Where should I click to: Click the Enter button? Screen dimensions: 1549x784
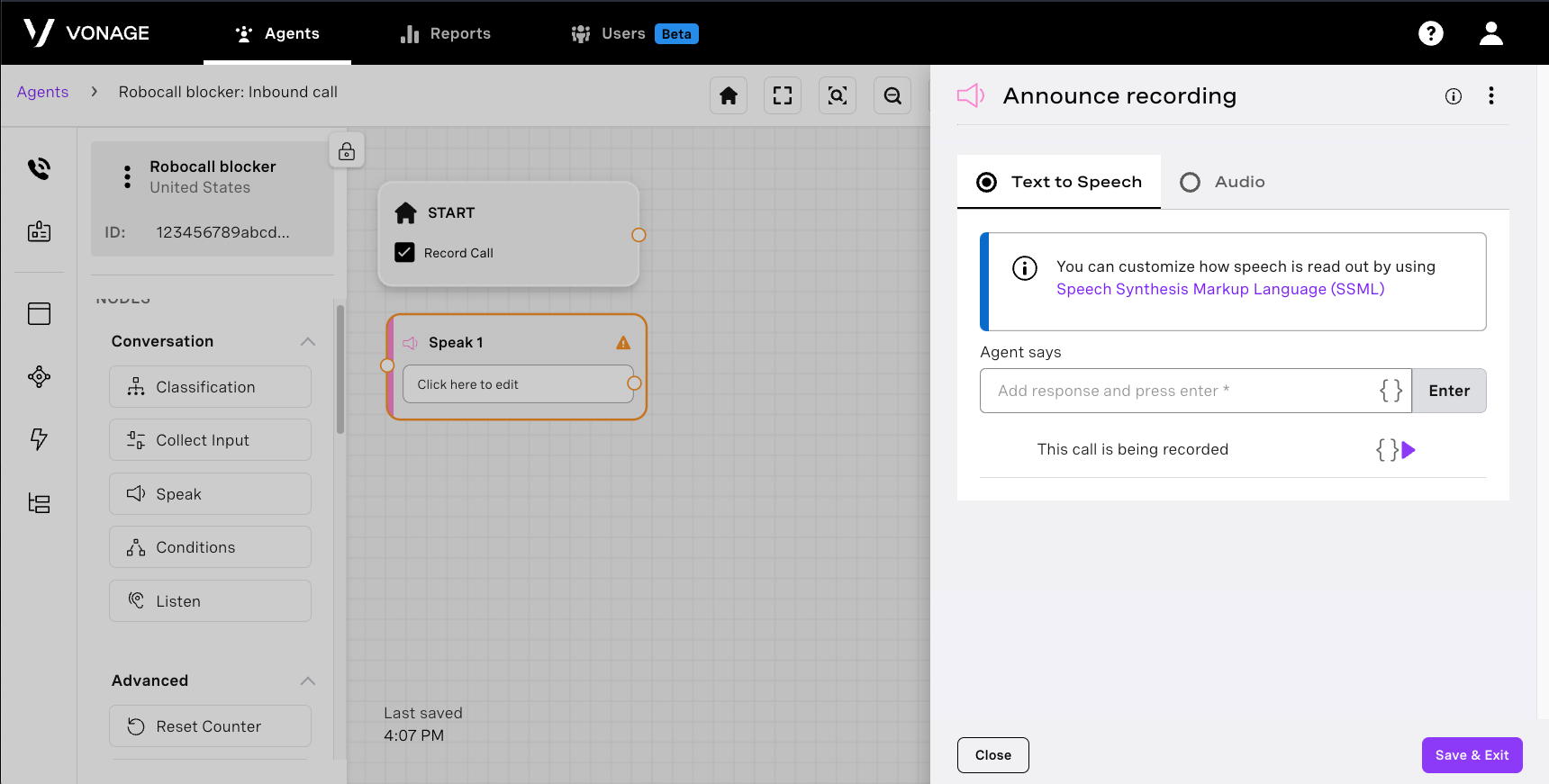(x=1449, y=391)
